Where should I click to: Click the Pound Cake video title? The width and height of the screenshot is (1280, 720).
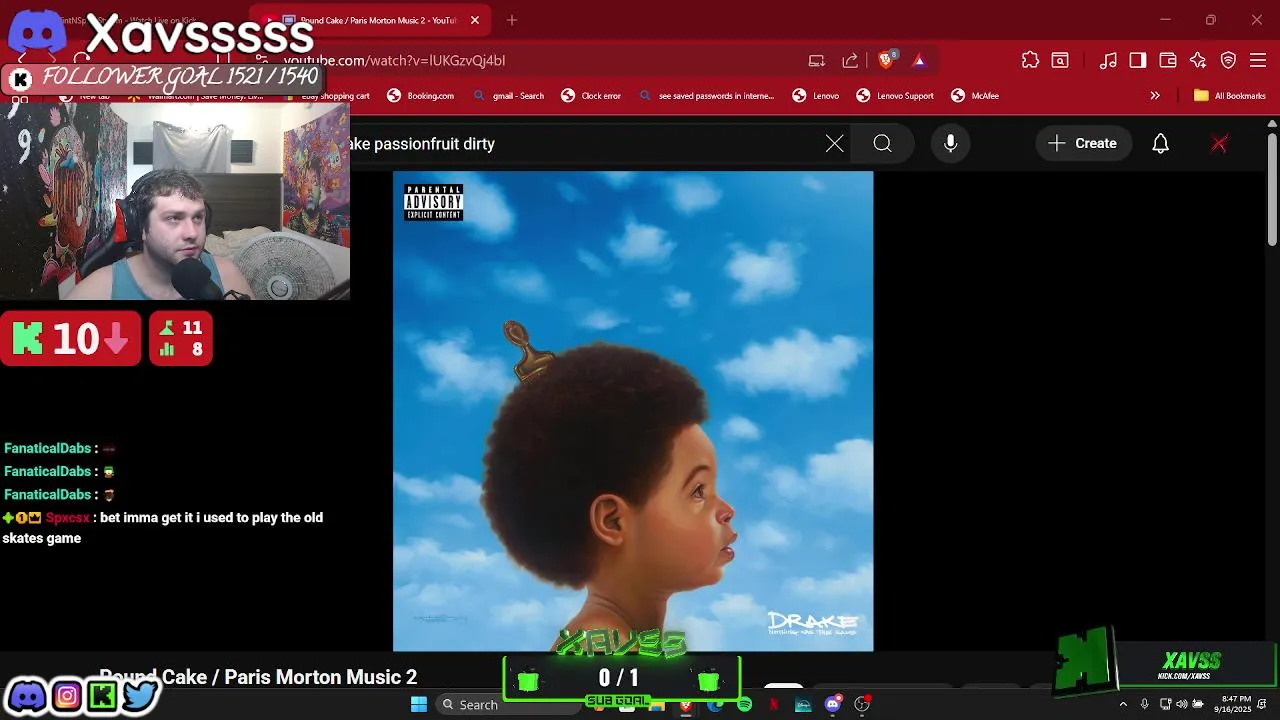point(258,678)
